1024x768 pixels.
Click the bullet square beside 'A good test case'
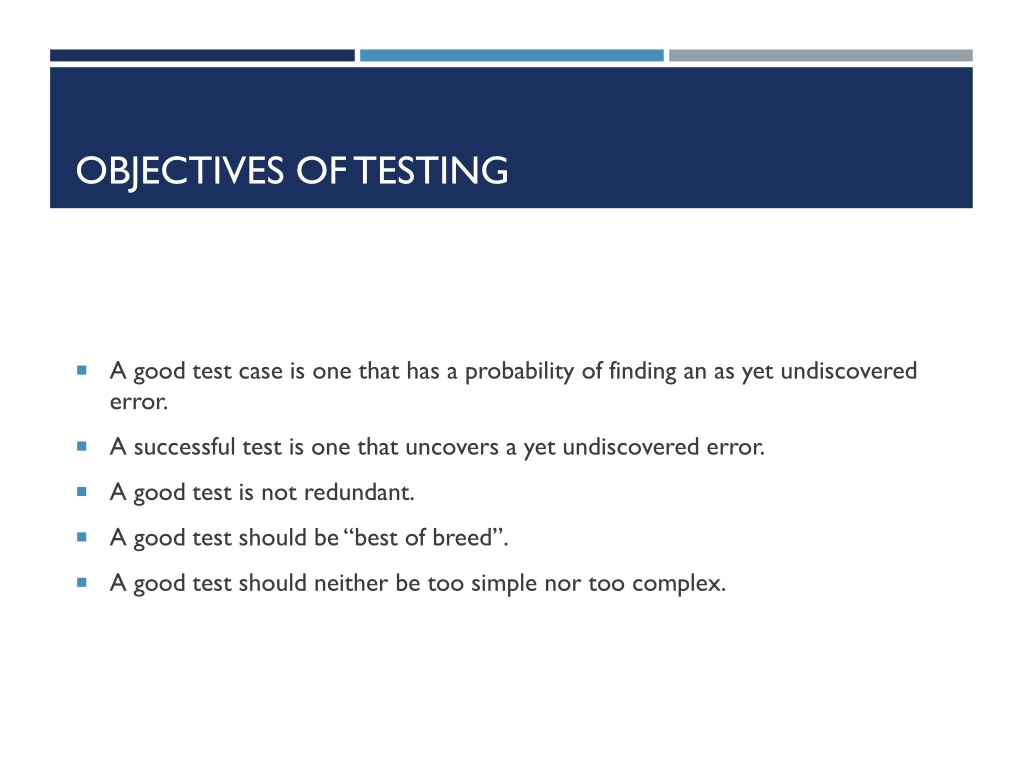pyautogui.click(x=82, y=370)
